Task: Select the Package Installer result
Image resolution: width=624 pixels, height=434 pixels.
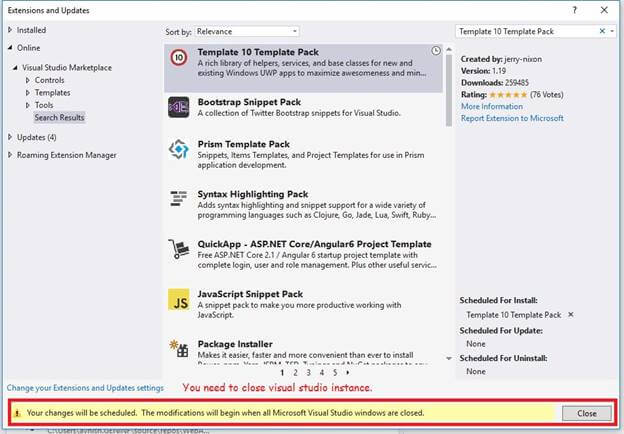Action: (x=303, y=352)
